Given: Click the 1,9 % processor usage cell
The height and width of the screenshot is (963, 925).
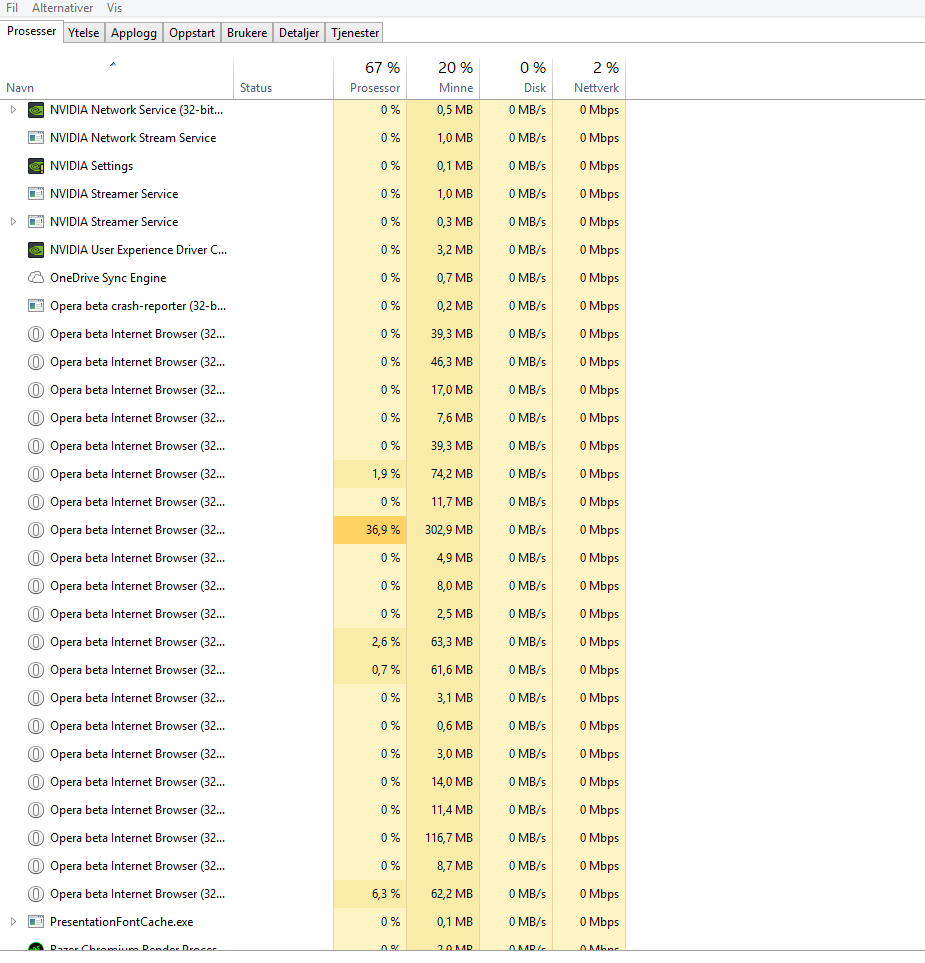Looking at the screenshot, I should point(370,474).
